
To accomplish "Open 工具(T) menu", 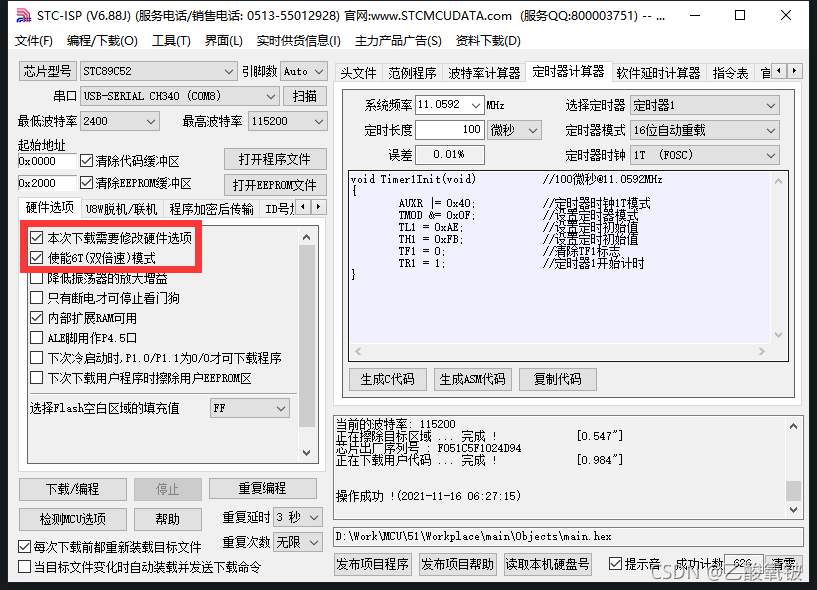I will point(171,41).
